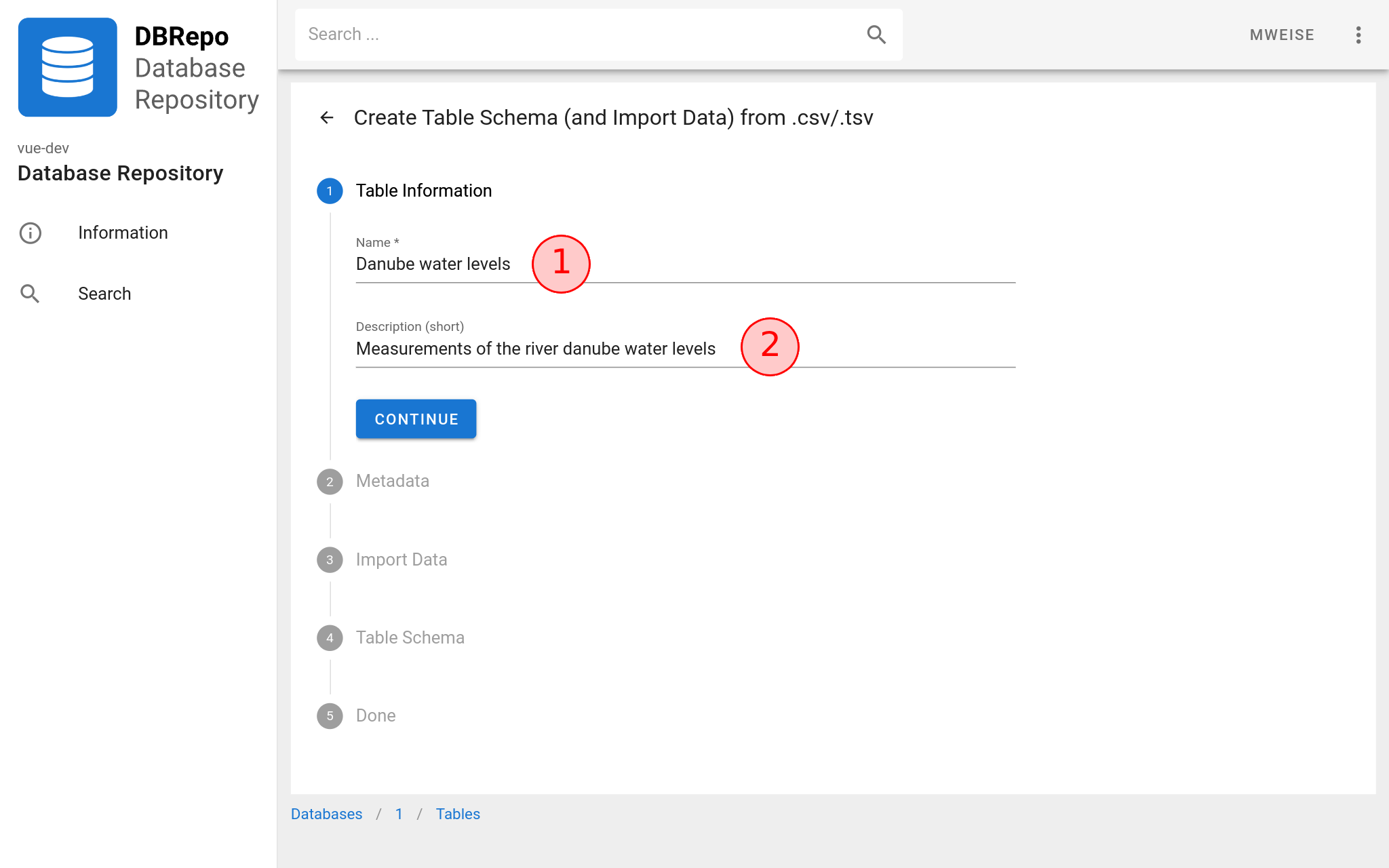Viewport: 1389px width, 868px height.
Task: Click the Search magnifier icon in sidebar
Action: pyautogui.click(x=31, y=294)
